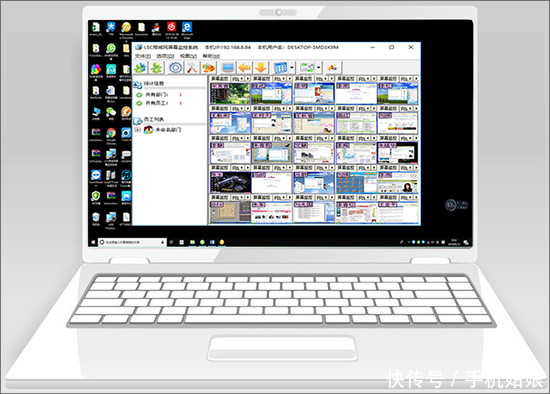
Task: Click 屏幕监控 button above the forest thumbnail
Action: coord(219,79)
